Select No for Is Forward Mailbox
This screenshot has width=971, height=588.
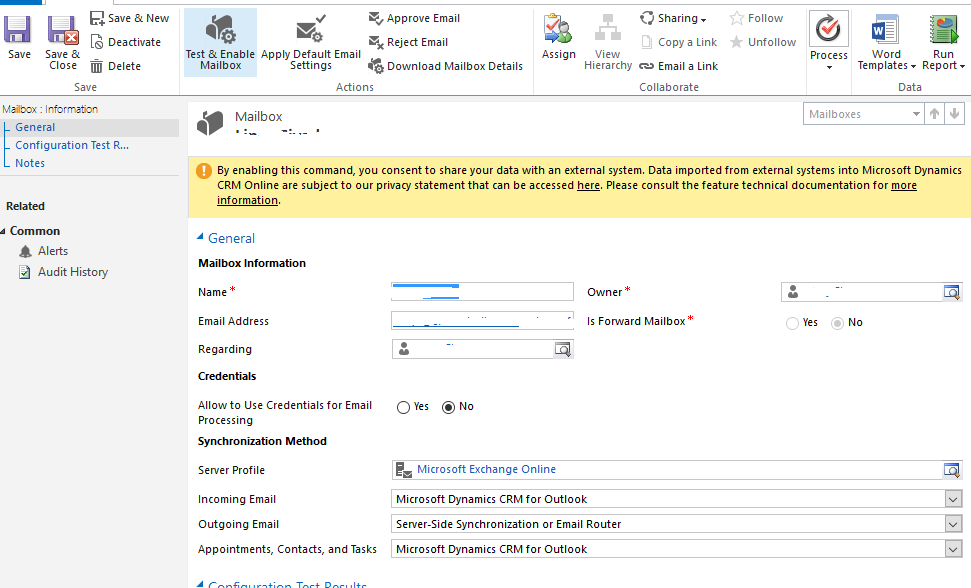point(837,323)
